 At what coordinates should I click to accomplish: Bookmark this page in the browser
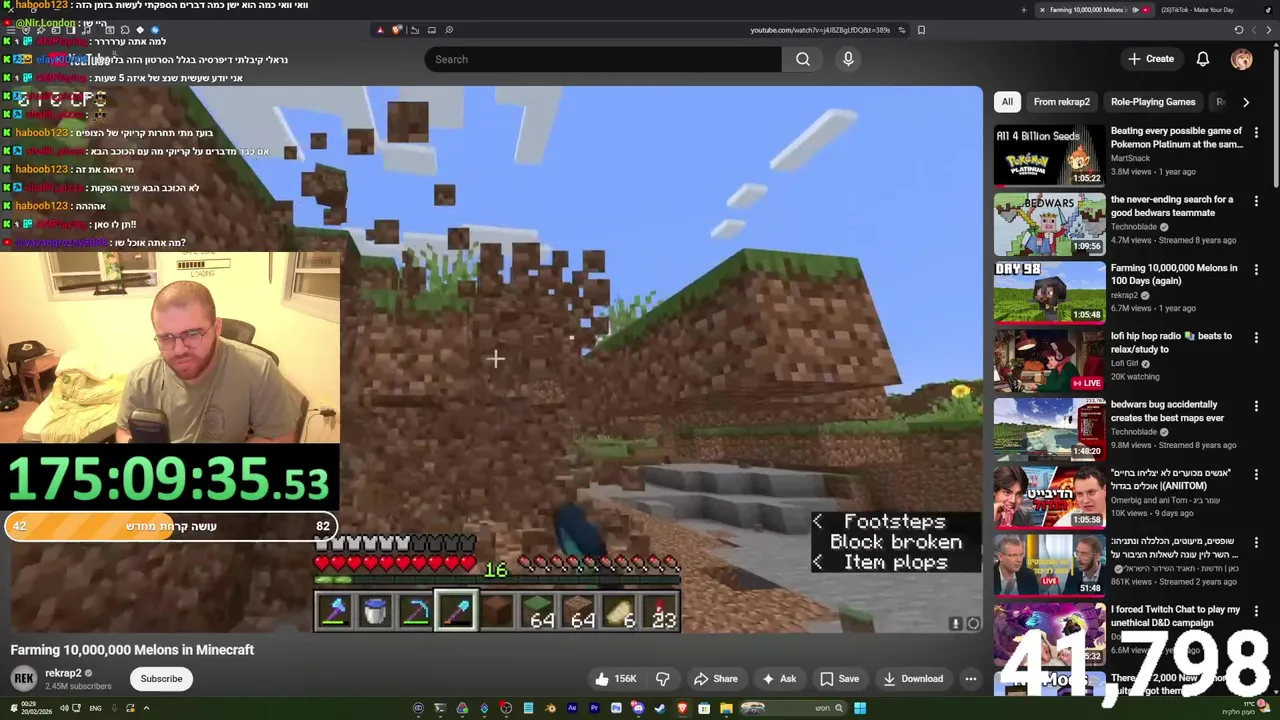[921, 30]
